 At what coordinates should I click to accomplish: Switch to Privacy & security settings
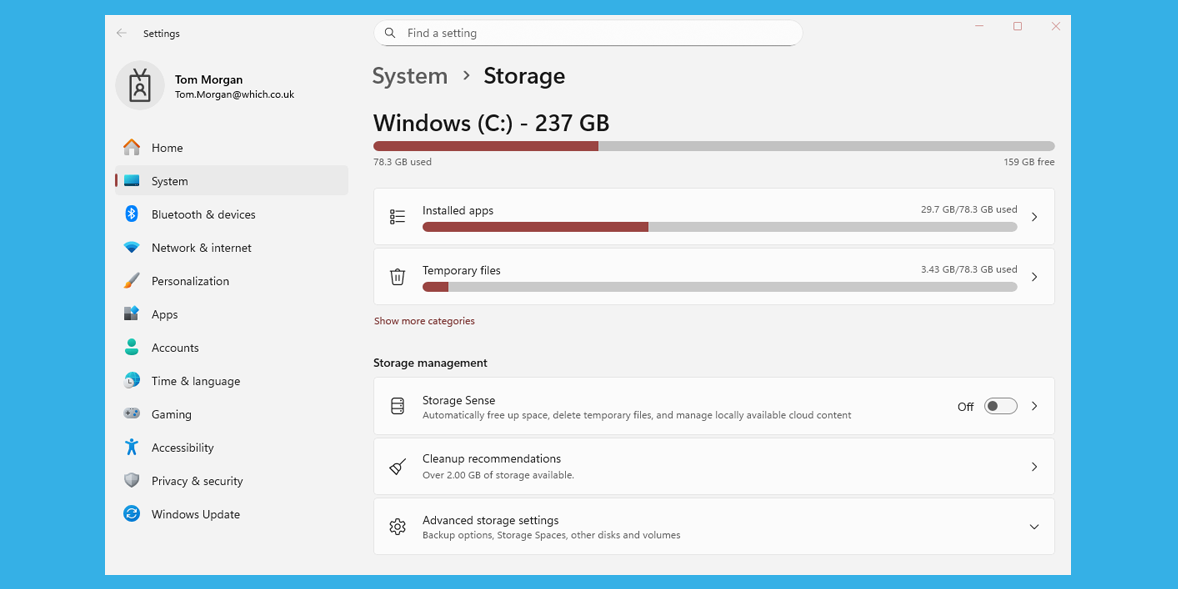pyautogui.click(x=197, y=481)
